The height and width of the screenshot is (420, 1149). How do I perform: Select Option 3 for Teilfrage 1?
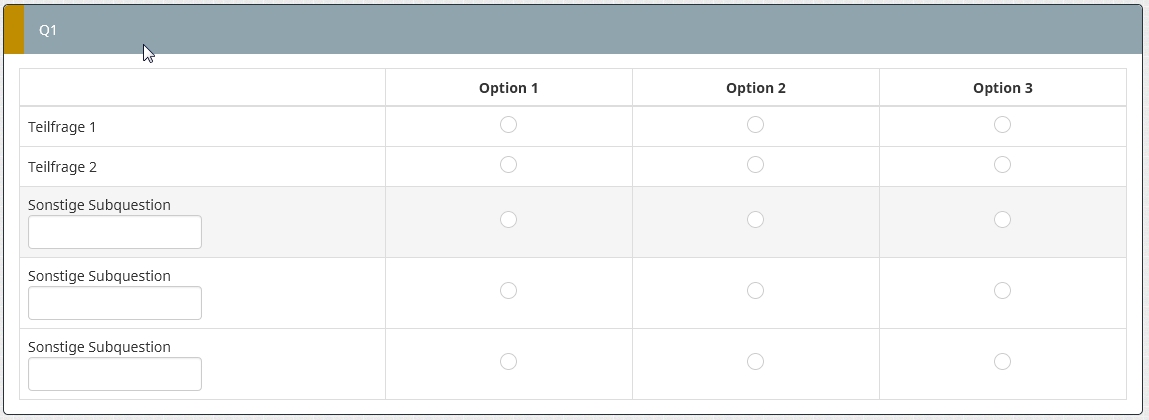point(1002,125)
